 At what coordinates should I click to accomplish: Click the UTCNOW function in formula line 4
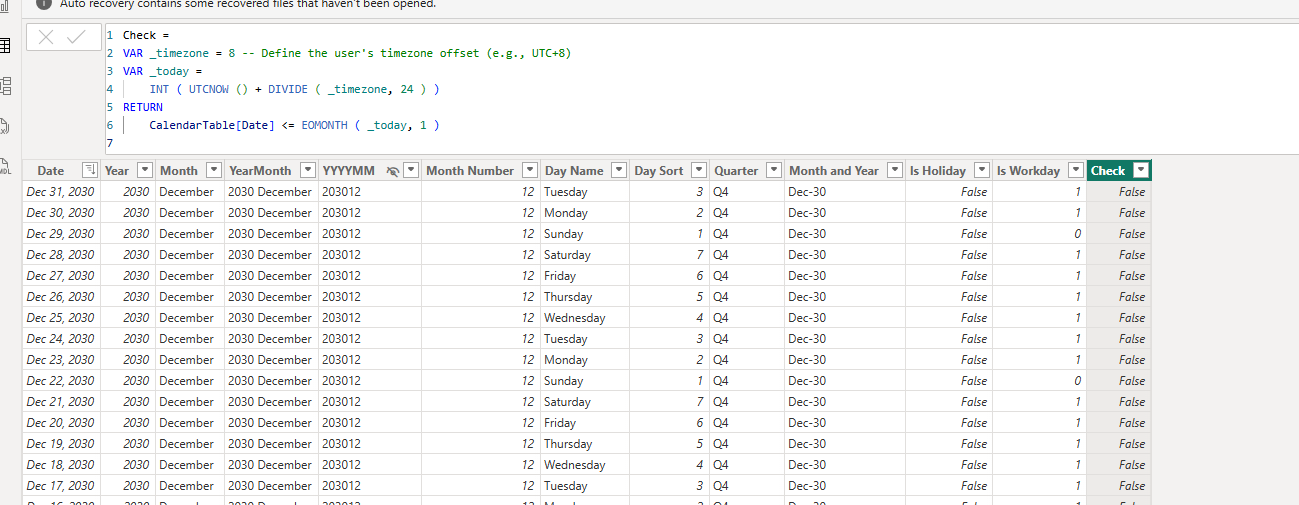coord(209,89)
